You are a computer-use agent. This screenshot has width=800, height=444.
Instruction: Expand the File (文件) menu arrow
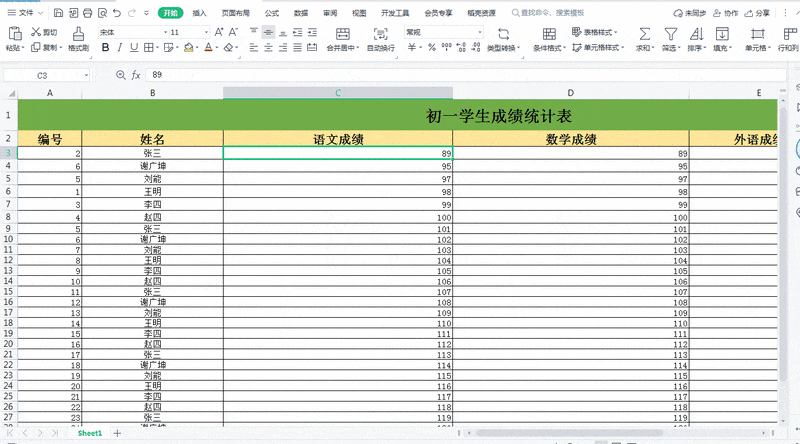(x=41, y=13)
